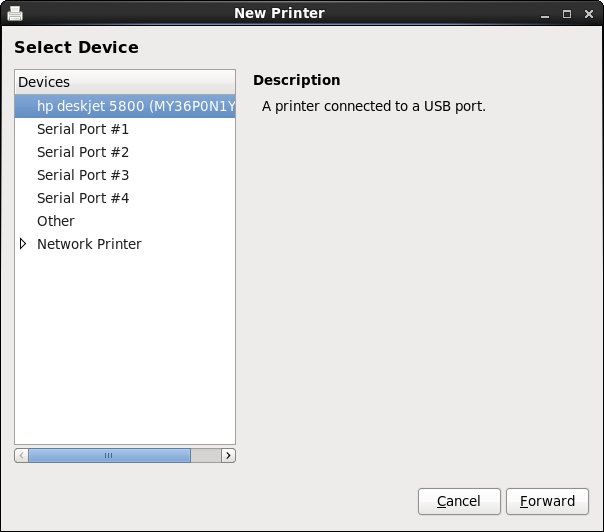Expand the Network Printer triangle
604x532 pixels.
(23, 244)
